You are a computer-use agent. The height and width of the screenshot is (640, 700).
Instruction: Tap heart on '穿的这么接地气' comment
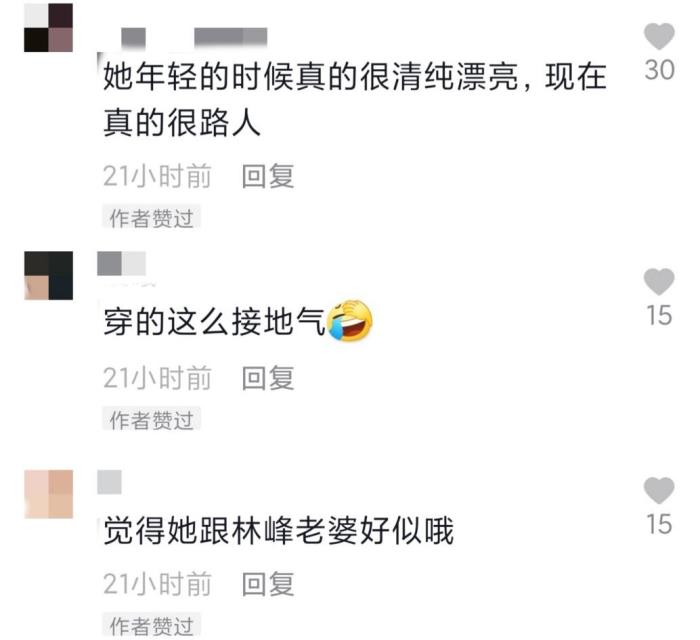[x=659, y=281]
